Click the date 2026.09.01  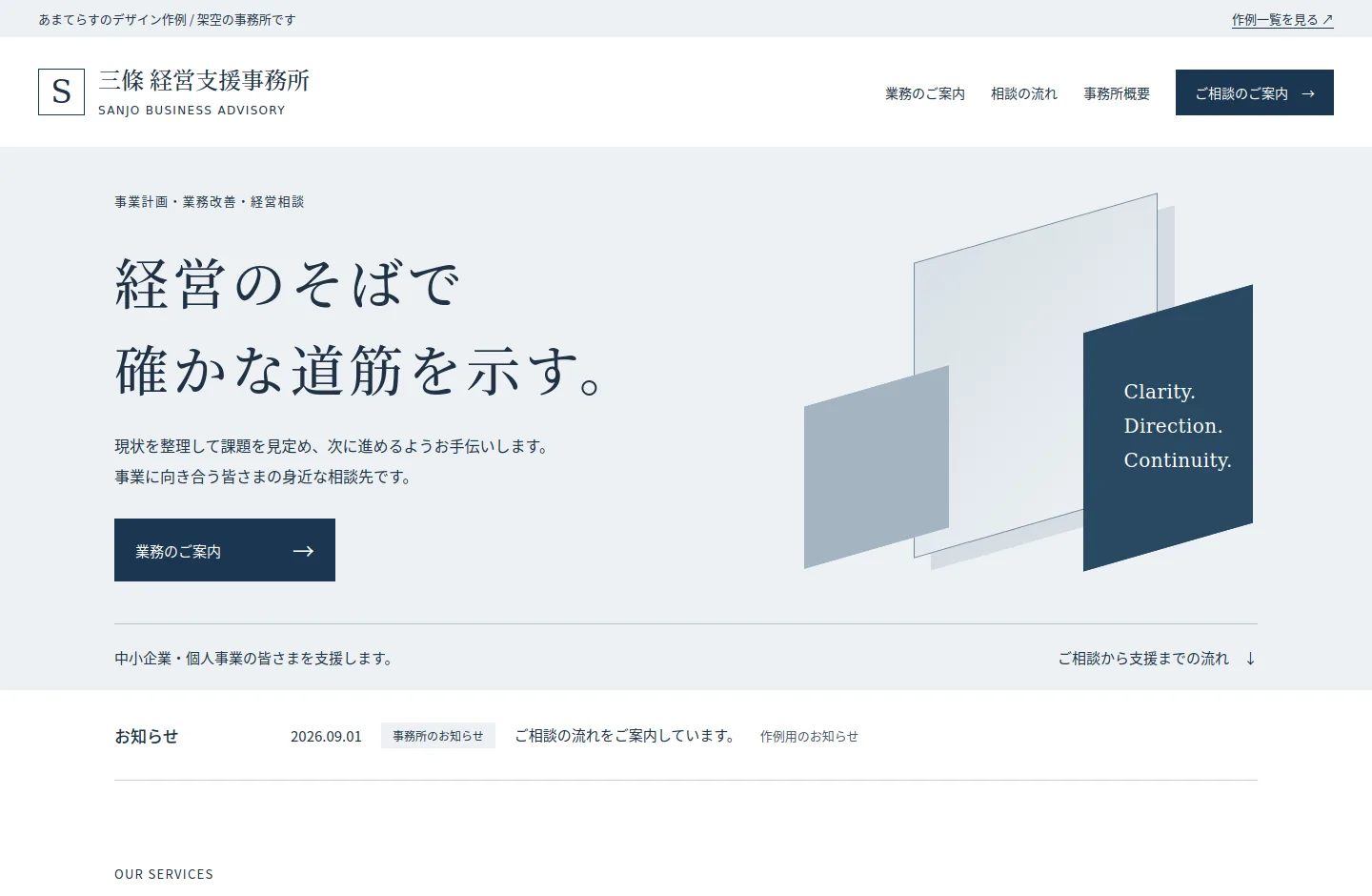[x=326, y=736]
